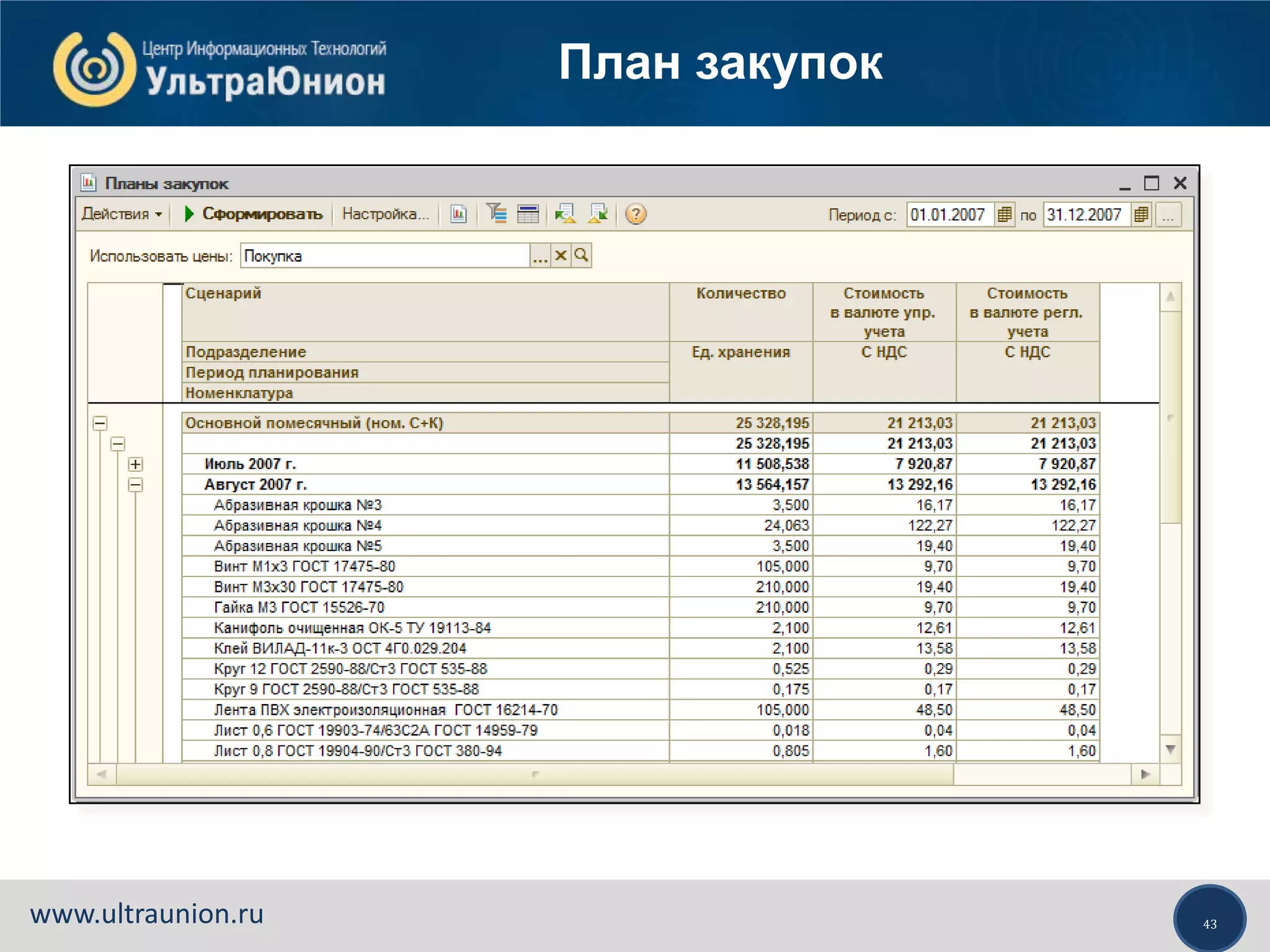Click quantity cell 11 508,538
The width and height of the screenshot is (1270, 952).
(x=741, y=464)
